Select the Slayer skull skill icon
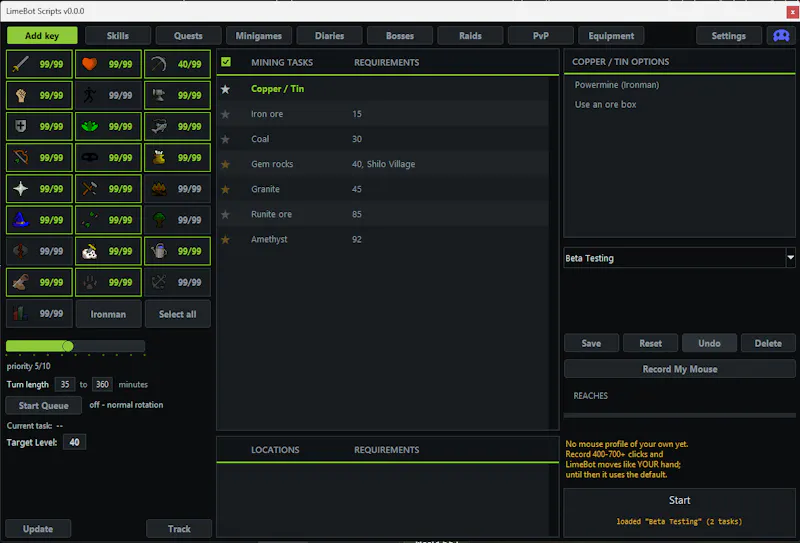 [x=89, y=251]
